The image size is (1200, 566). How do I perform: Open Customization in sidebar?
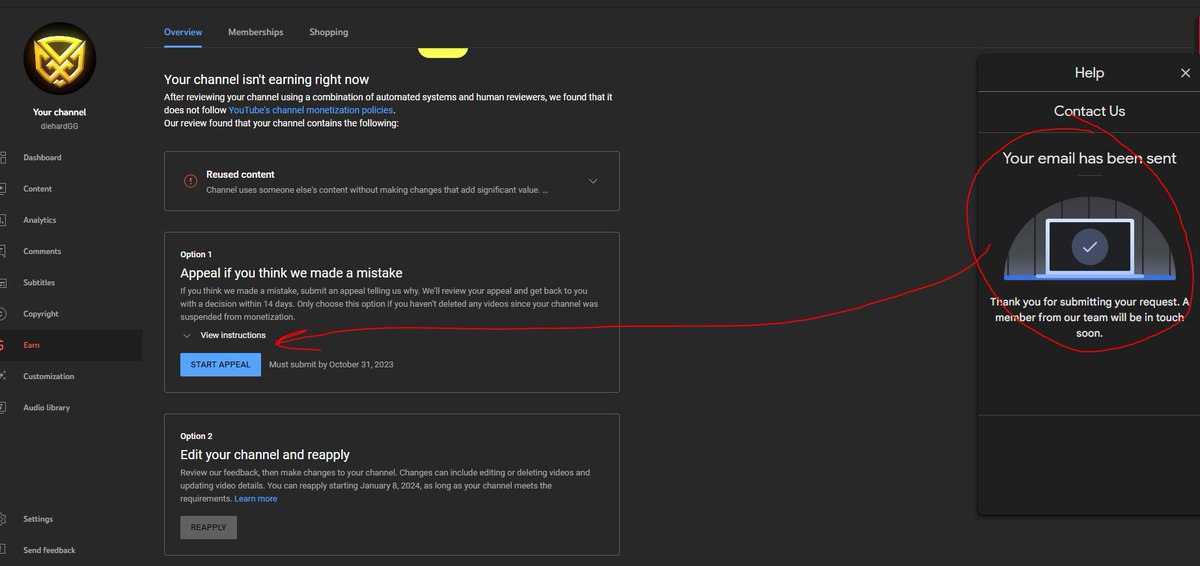click(49, 376)
